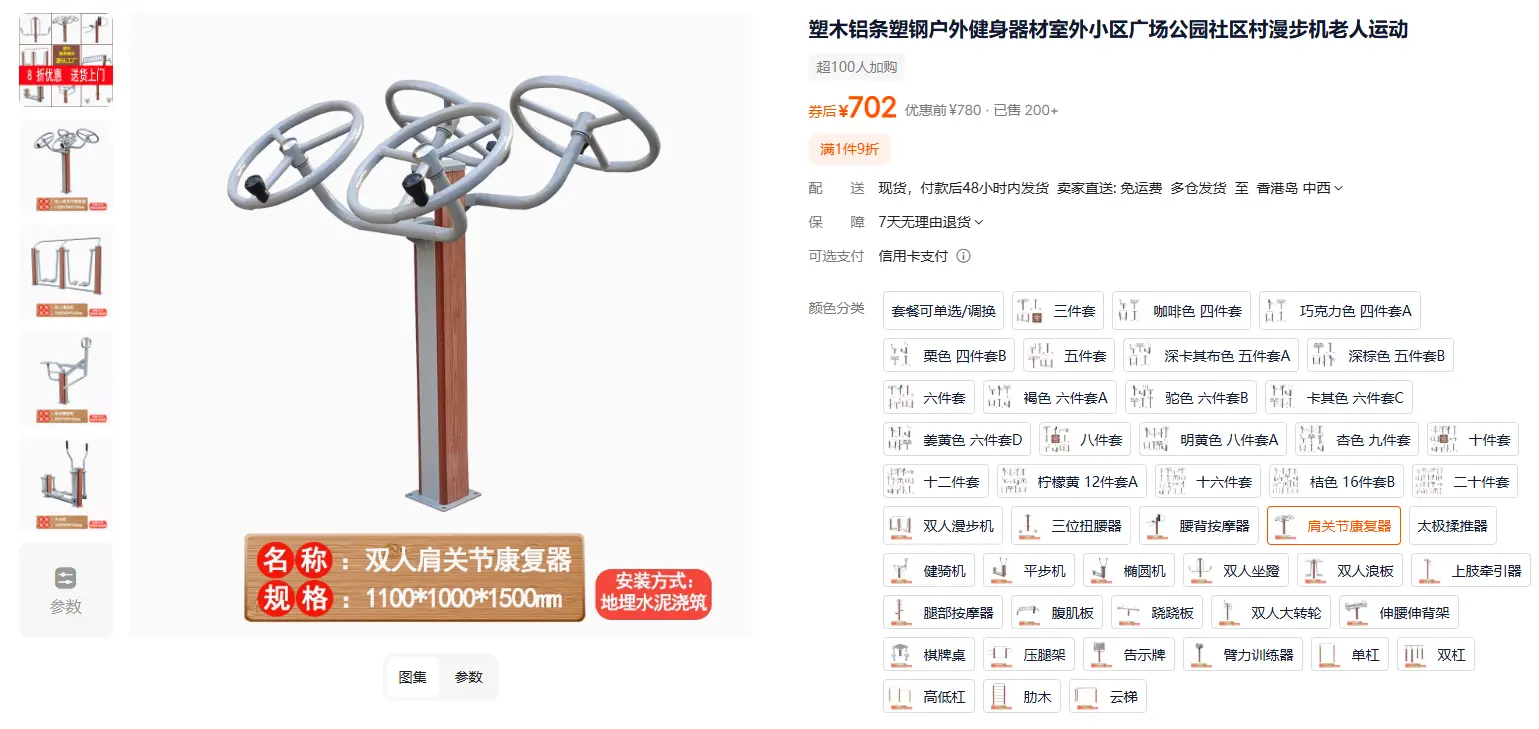Select the 二十件套 package
The height and width of the screenshot is (729, 1539).
[x=1465, y=482]
